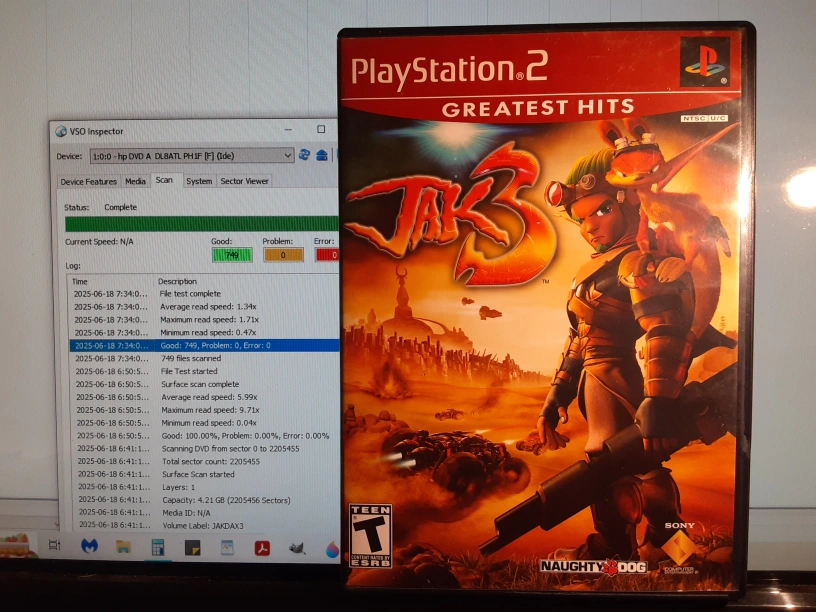
Task: Select the 'File test complete' log entry
Action: pyautogui.click(x=190, y=294)
